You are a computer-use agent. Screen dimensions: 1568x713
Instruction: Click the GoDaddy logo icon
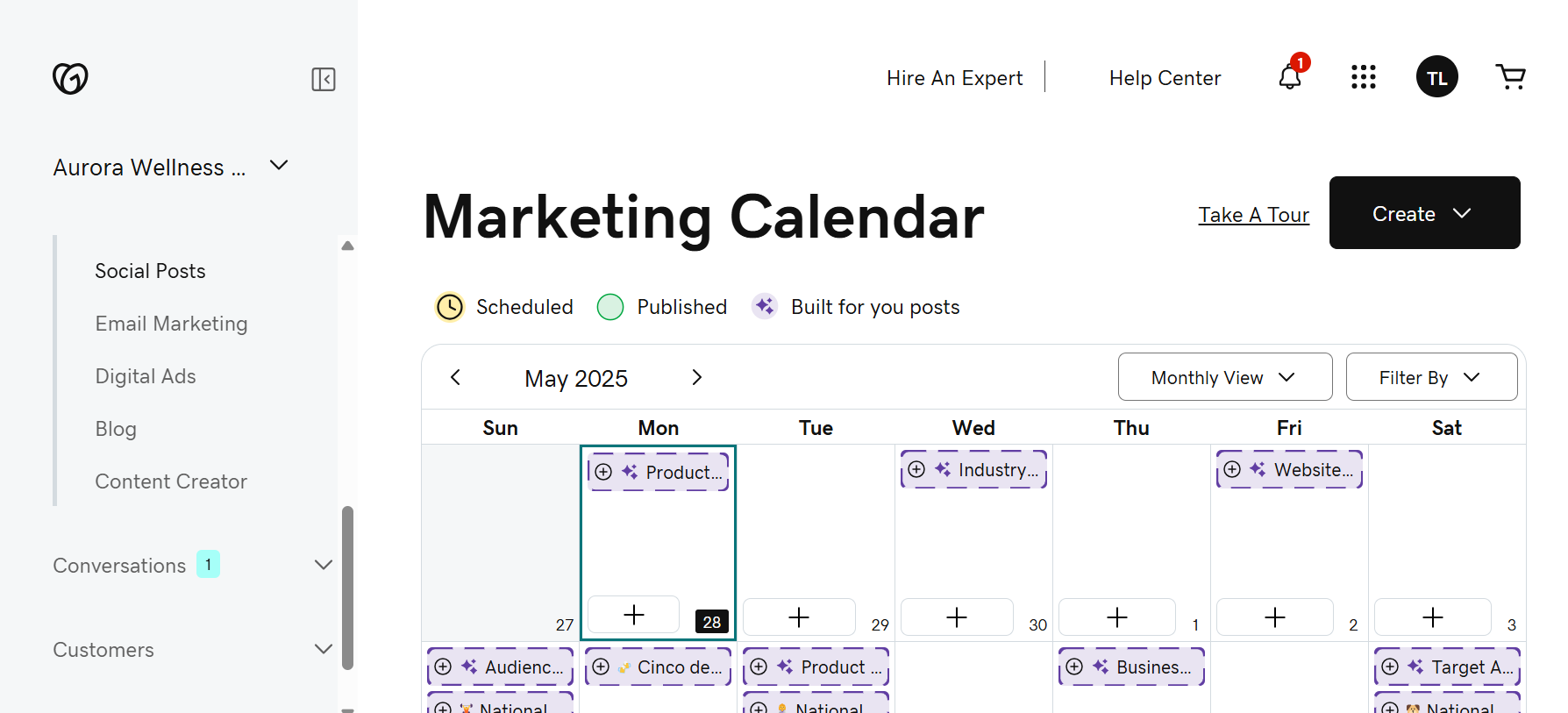tap(70, 78)
